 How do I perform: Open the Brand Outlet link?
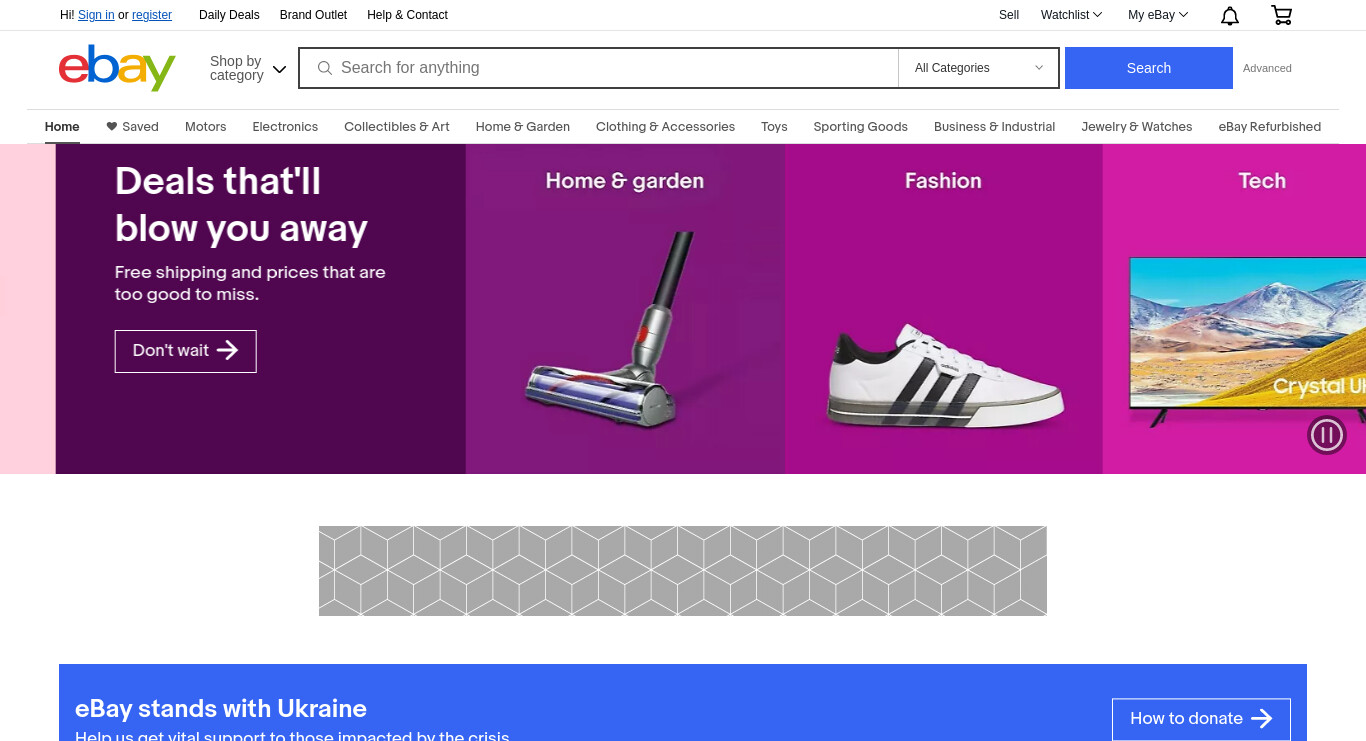click(313, 15)
